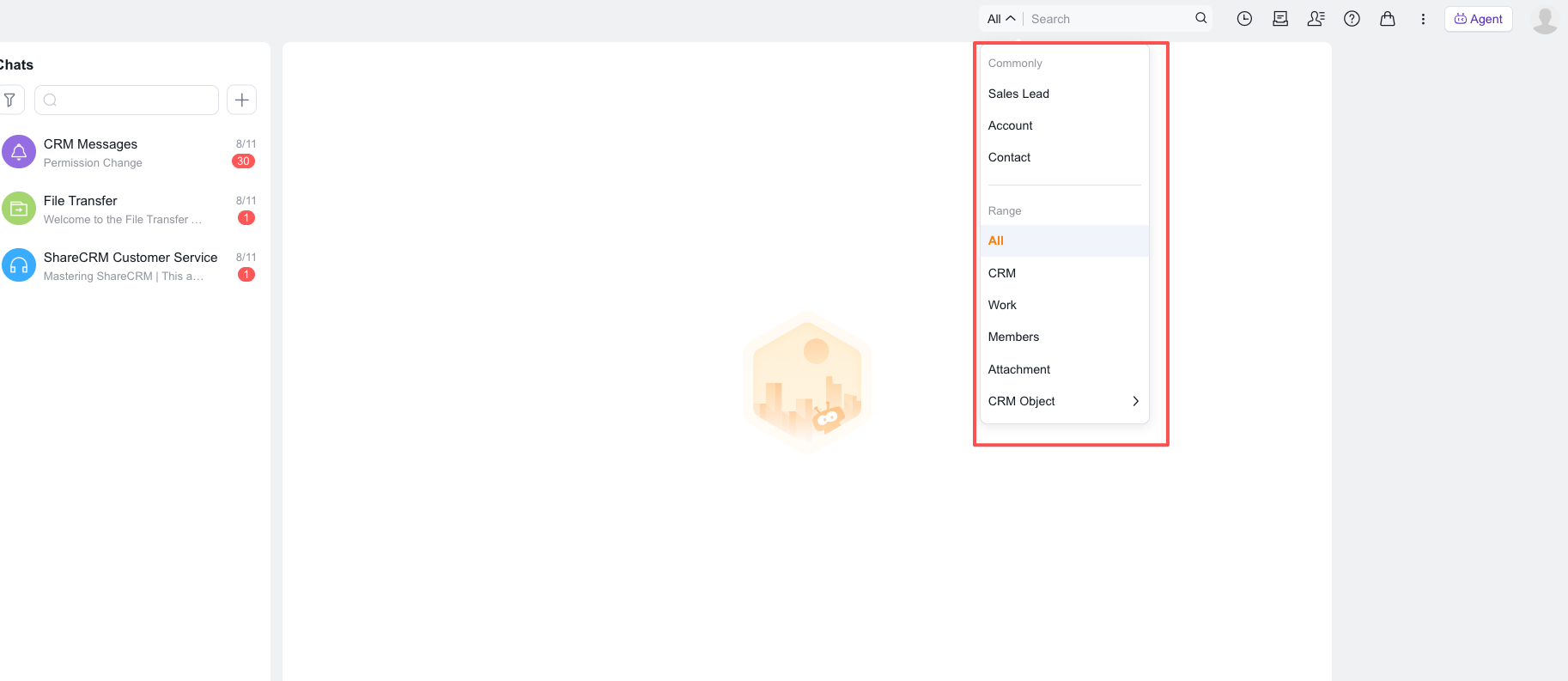Click the Chats search box
The height and width of the screenshot is (681, 1568).
click(x=126, y=100)
